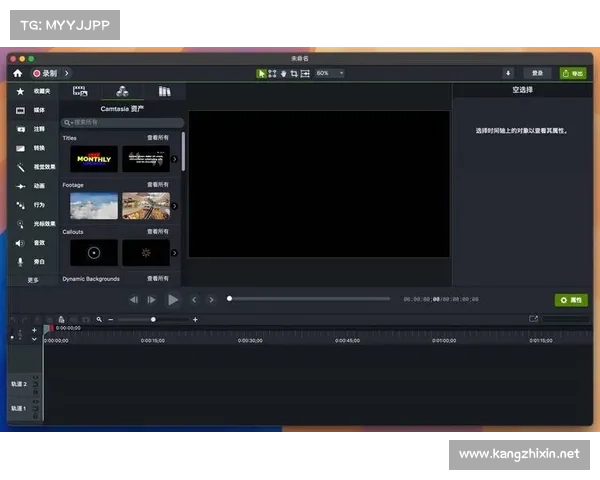Click the download arrow icon next to 登录
This screenshot has height=480, width=600.
pos(507,73)
